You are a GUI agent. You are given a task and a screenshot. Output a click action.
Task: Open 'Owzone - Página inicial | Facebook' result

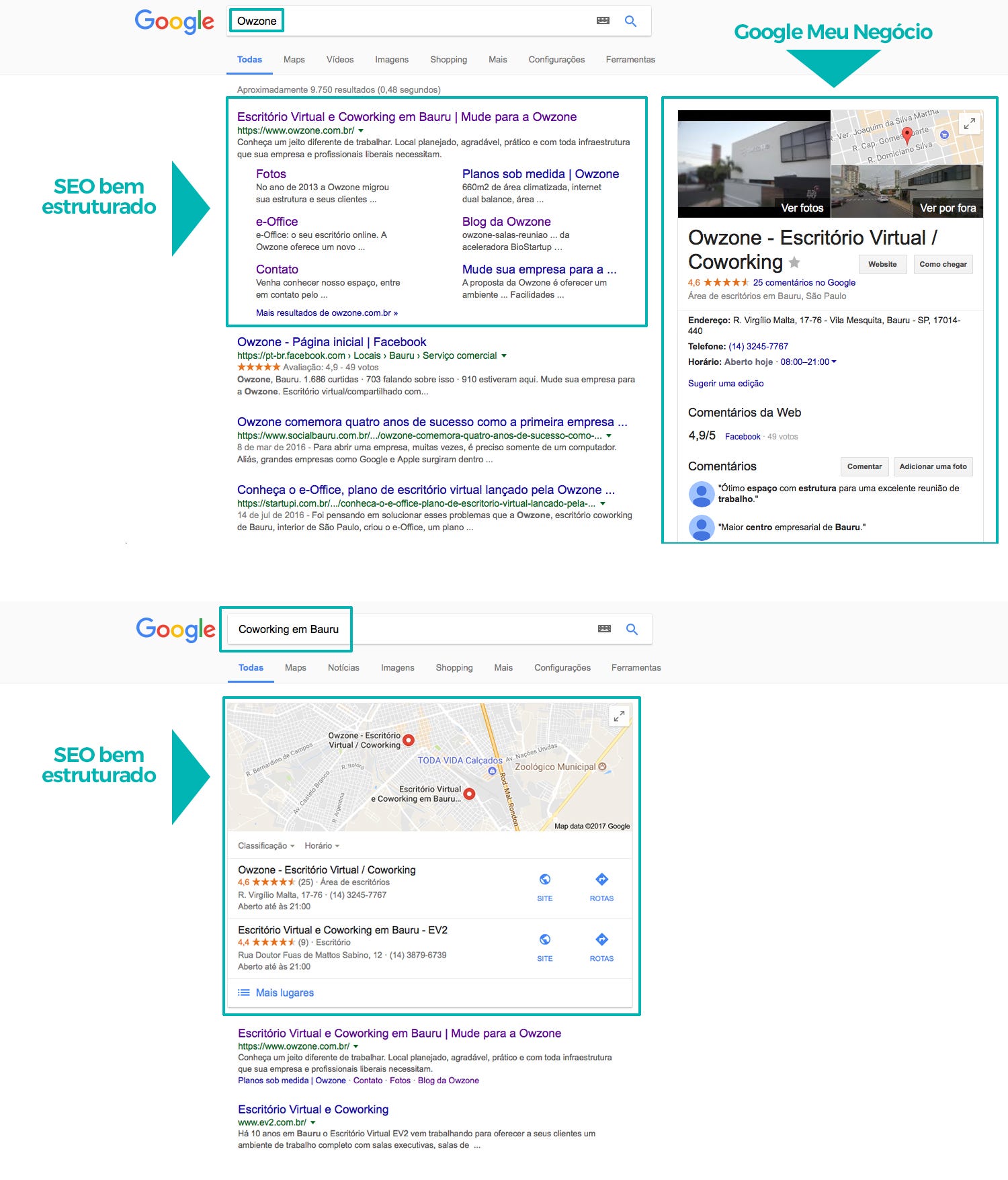[x=331, y=342]
